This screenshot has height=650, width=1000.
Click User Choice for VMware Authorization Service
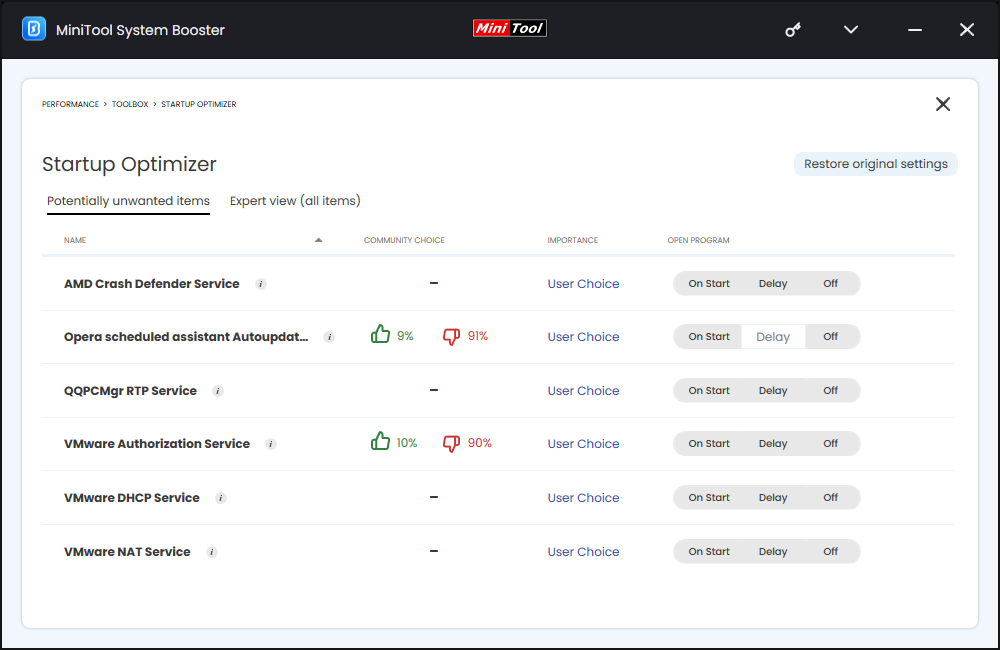point(583,444)
